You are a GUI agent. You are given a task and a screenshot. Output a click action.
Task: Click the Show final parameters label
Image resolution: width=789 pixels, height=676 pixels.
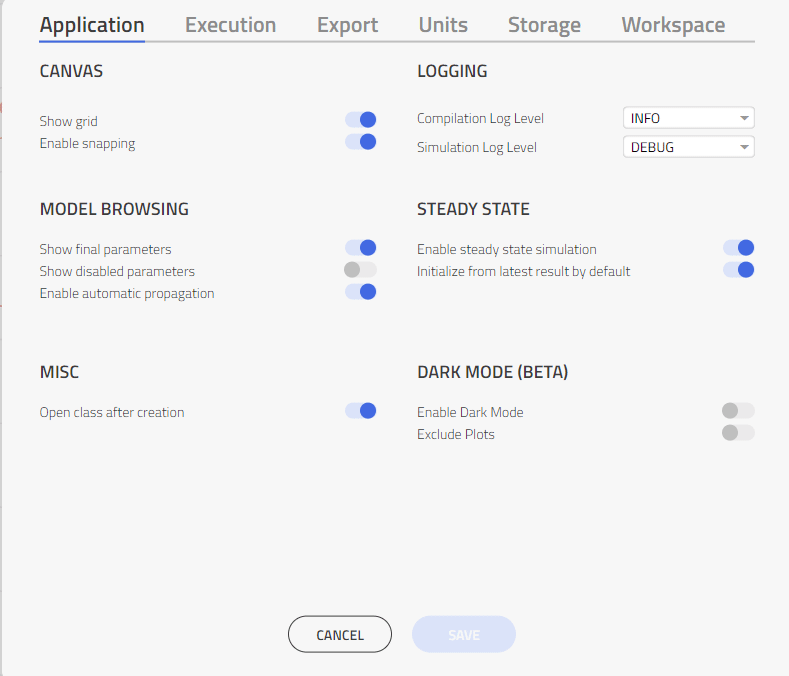coord(106,249)
